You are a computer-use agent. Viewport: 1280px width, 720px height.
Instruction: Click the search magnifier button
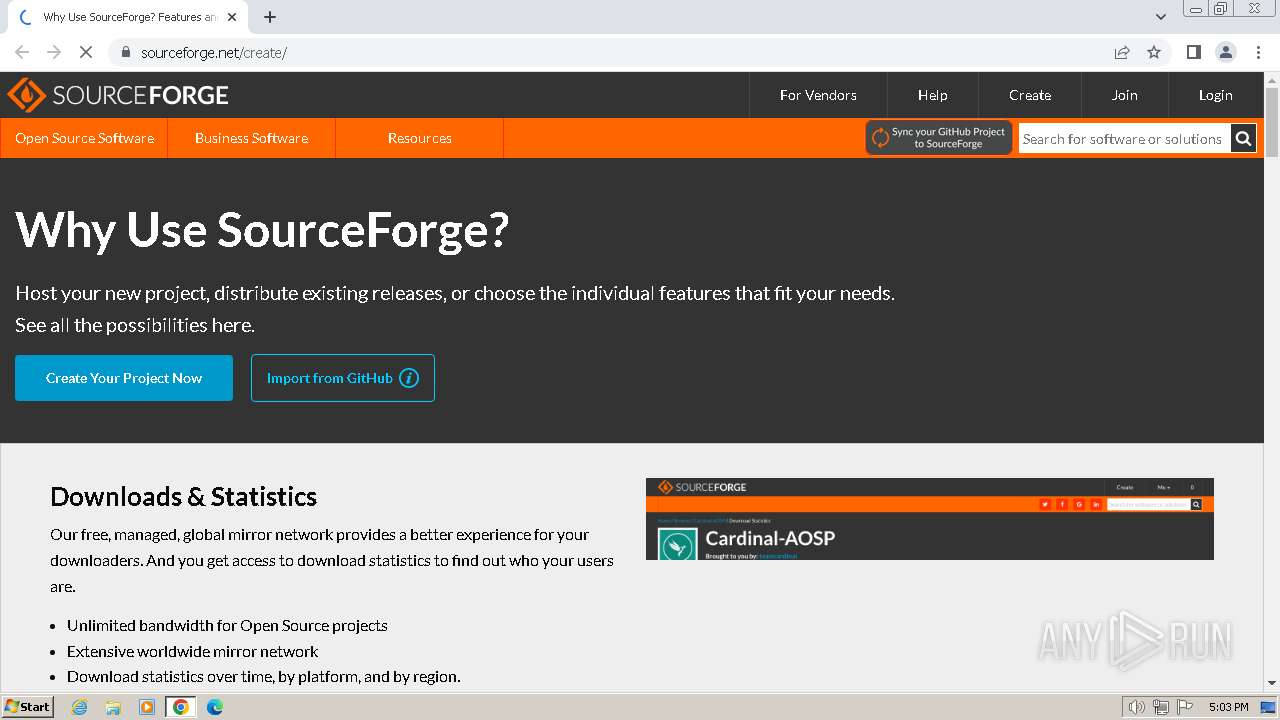[x=1243, y=139]
